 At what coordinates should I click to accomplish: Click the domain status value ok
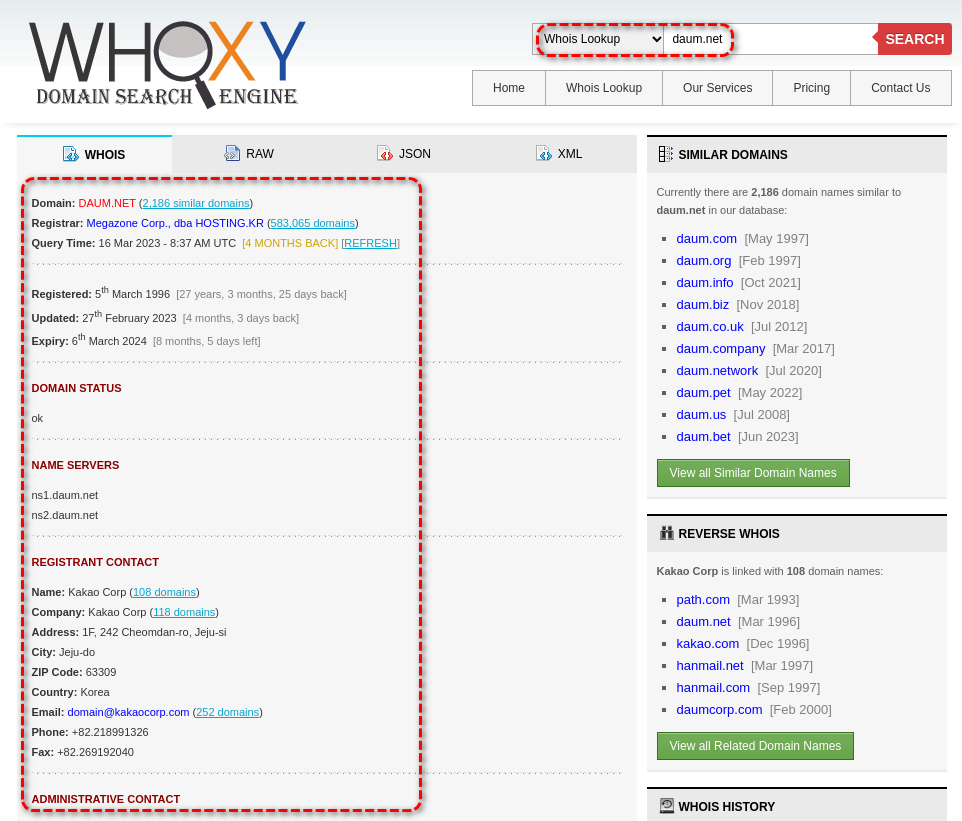click(37, 418)
